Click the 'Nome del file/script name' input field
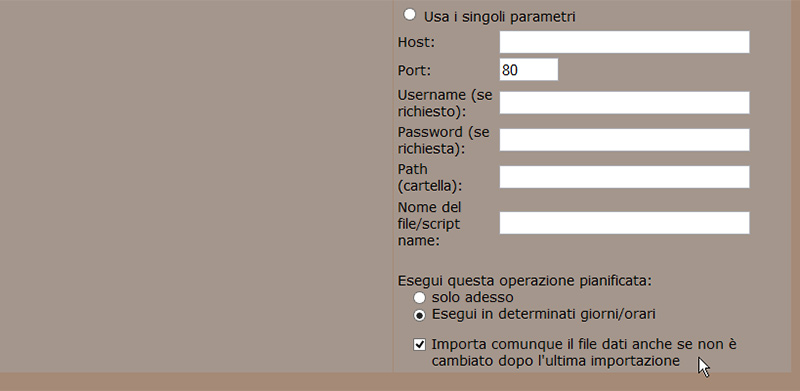The width and height of the screenshot is (800, 391). [x=624, y=223]
